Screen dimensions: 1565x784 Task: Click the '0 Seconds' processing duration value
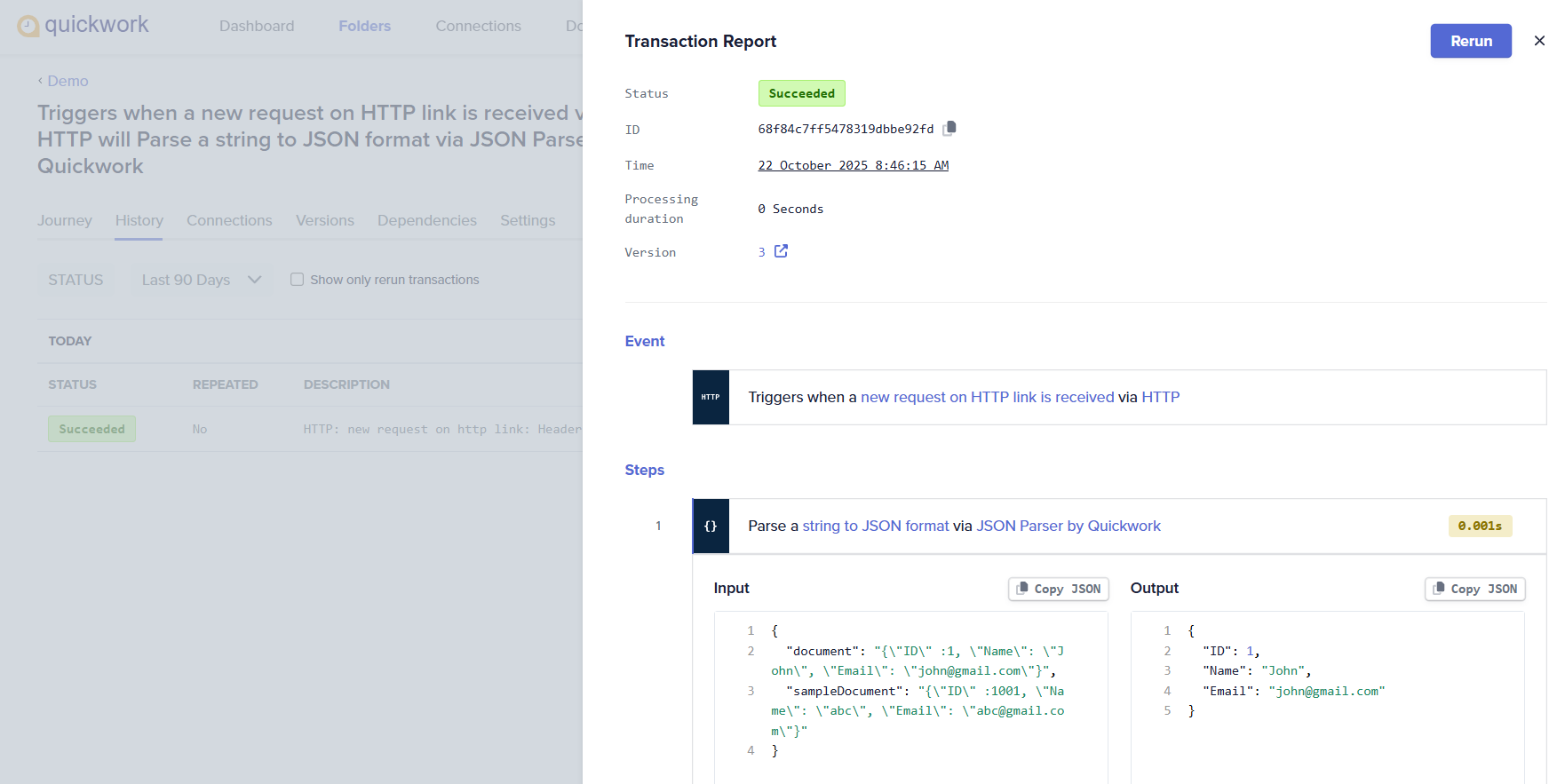pos(790,209)
